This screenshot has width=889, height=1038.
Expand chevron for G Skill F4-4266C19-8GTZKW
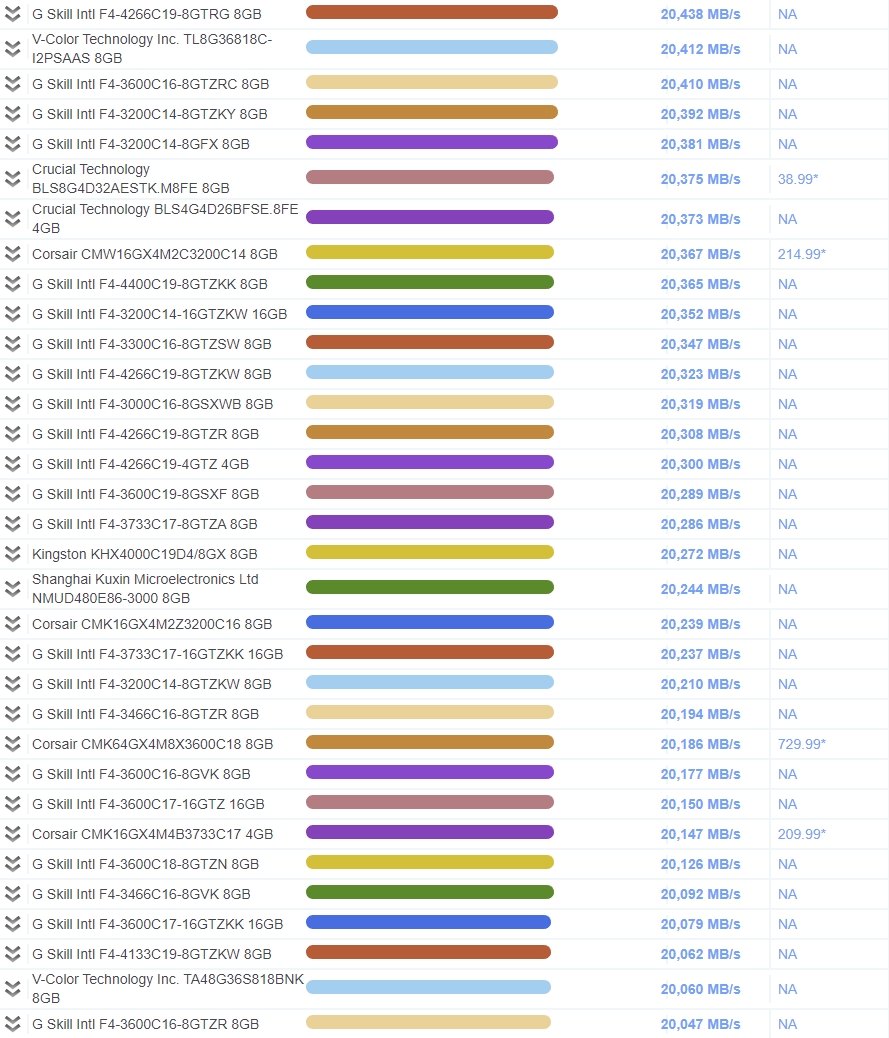click(x=13, y=374)
